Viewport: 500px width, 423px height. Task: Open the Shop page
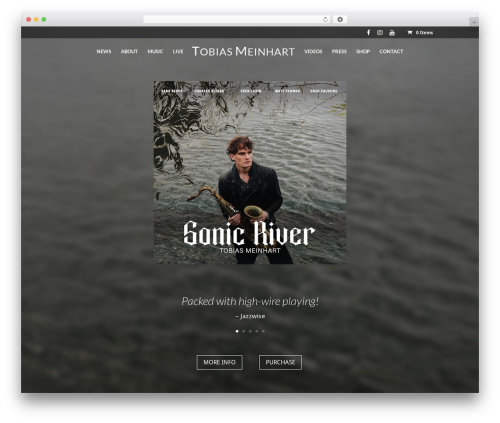tap(363, 51)
